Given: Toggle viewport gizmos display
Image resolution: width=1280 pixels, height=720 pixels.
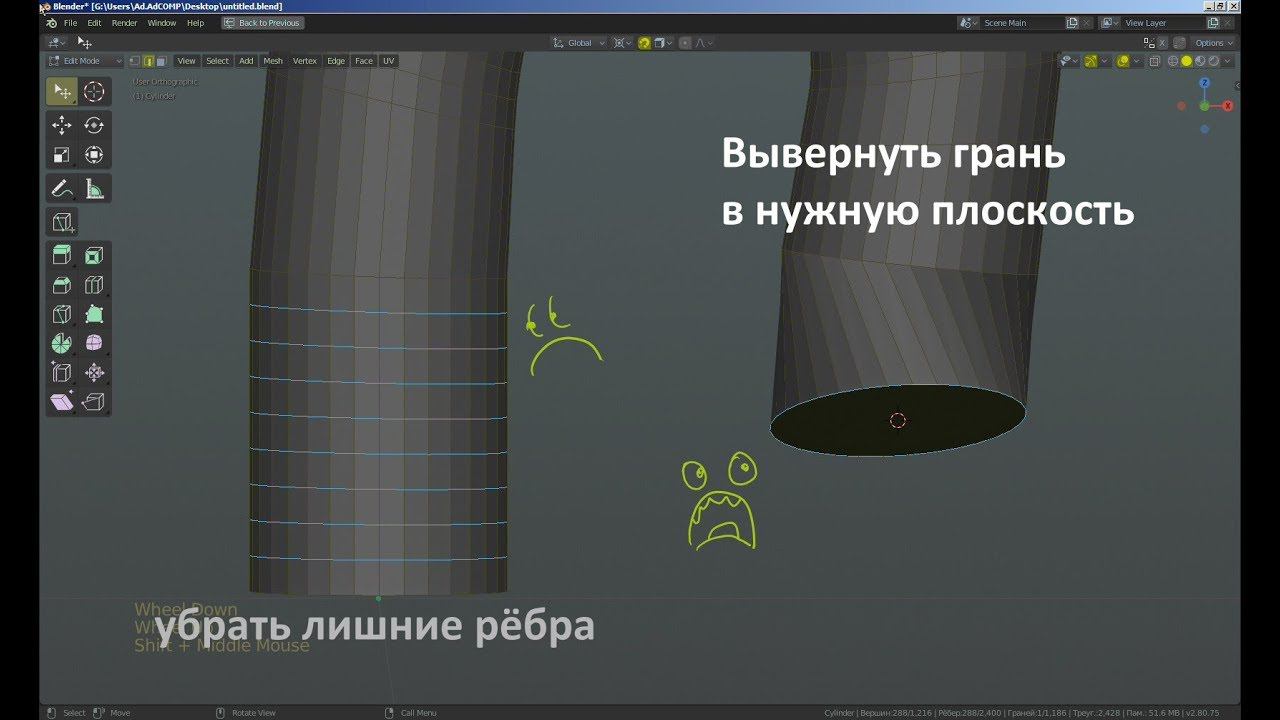Looking at the screenshot, I should click(1091, 61).
